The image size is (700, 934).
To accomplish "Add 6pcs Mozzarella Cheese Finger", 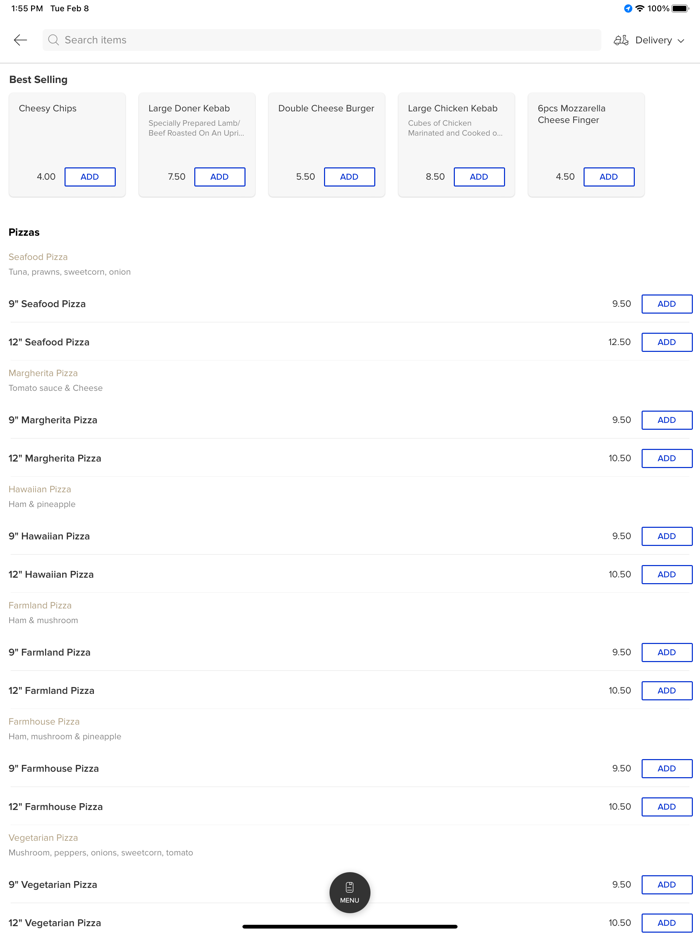I will pyautogui.click(x=609, y=177).
